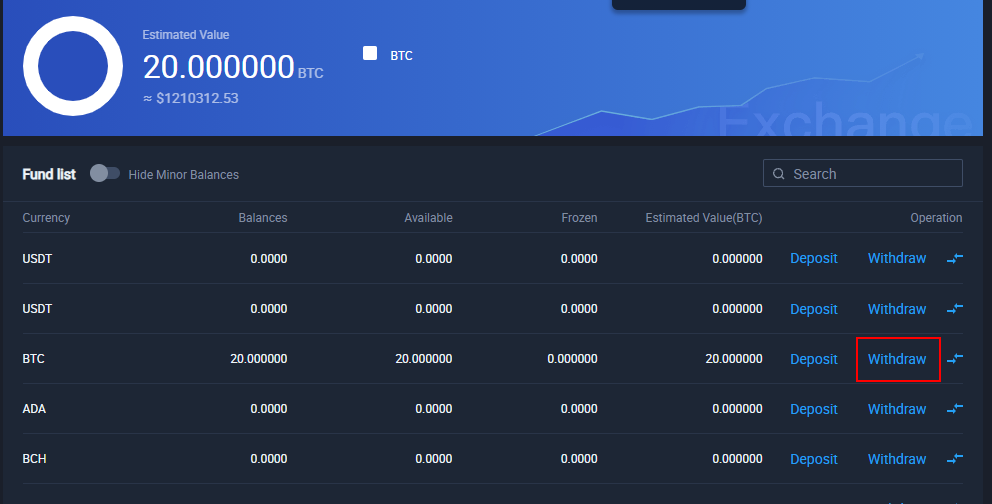
Task: Click the magnifier icon in the Search box
Action: coord(779,173)
